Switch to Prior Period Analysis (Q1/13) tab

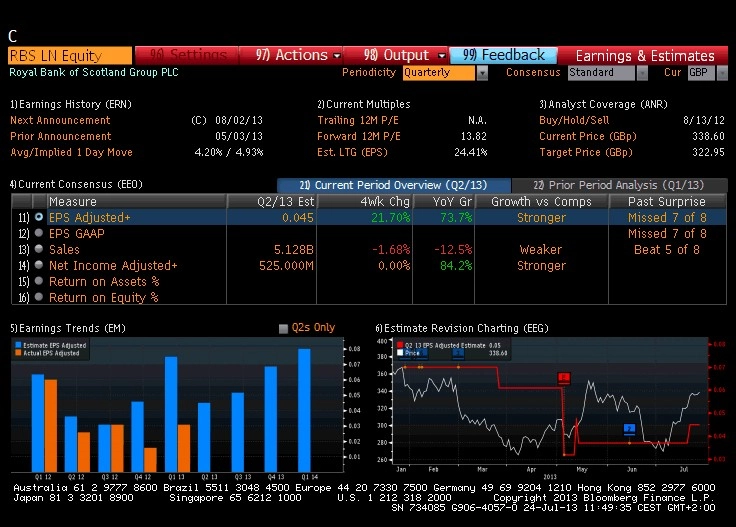pyautogui.click(x=619, y=185)
